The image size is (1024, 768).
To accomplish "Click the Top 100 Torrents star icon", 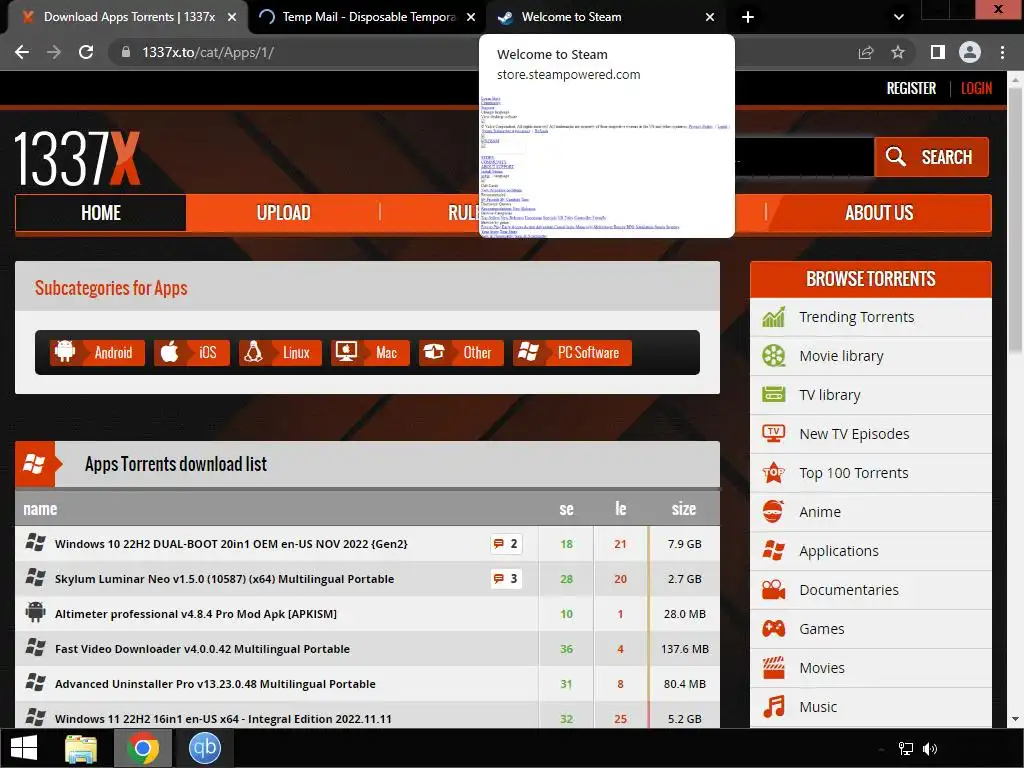I will tap(773, 473).
